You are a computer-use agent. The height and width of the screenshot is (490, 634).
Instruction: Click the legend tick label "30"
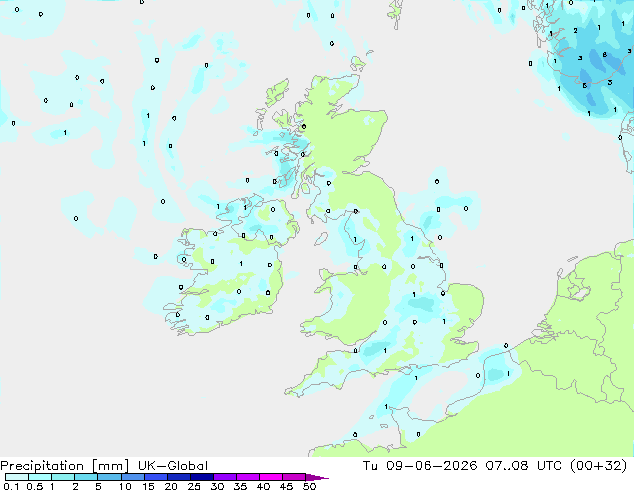217,486
